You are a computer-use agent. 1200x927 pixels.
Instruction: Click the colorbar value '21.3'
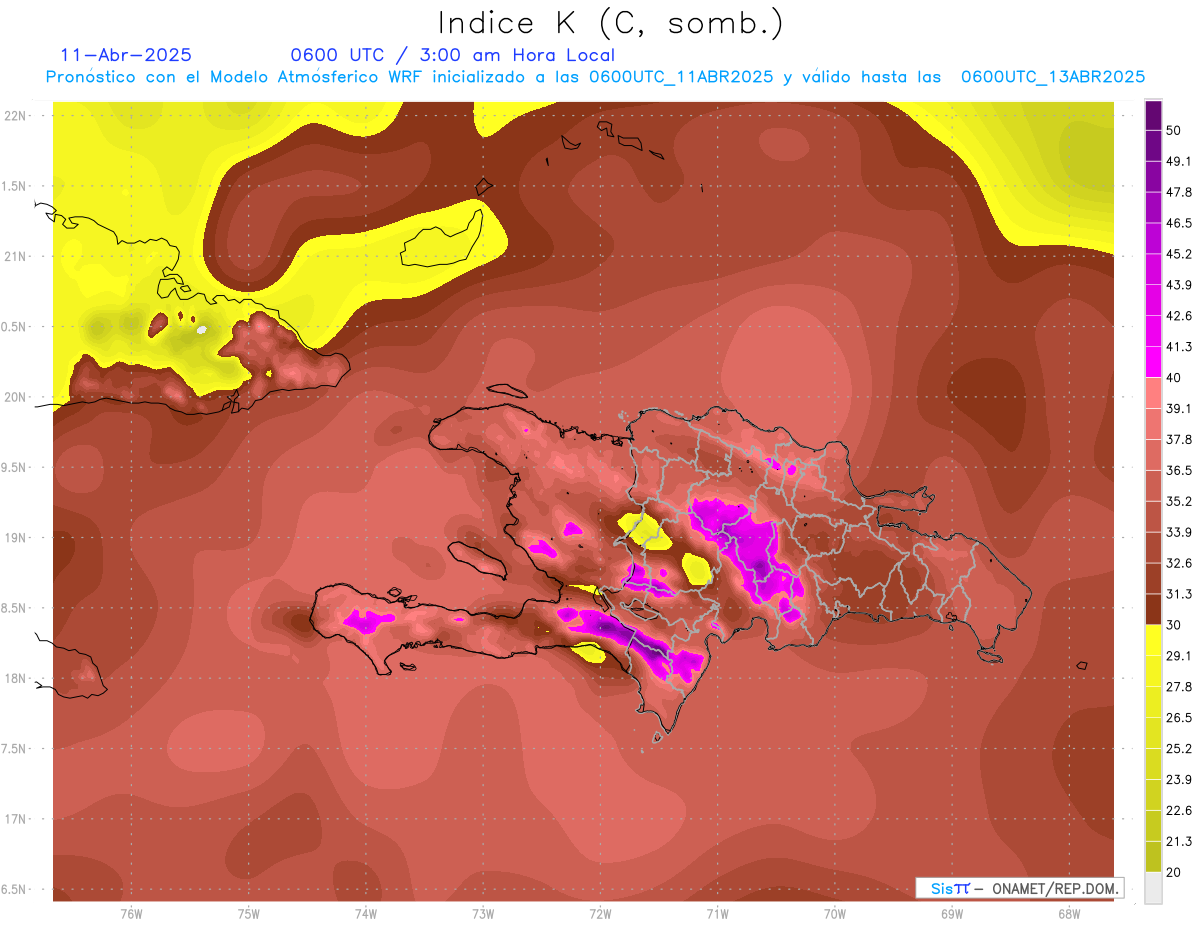point(1179,841)
